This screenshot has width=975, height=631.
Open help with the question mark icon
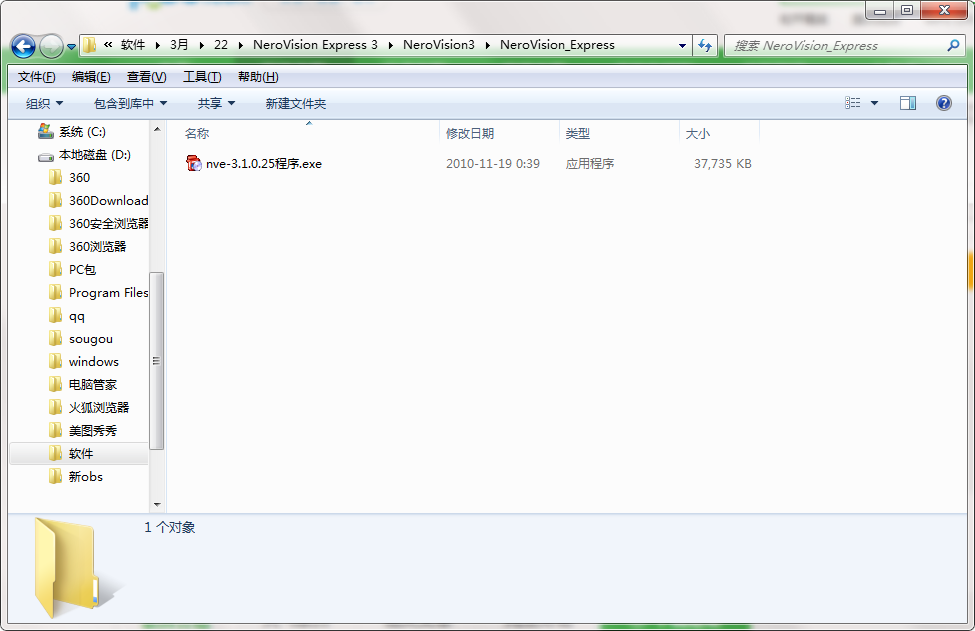click(x=944, y=103)
